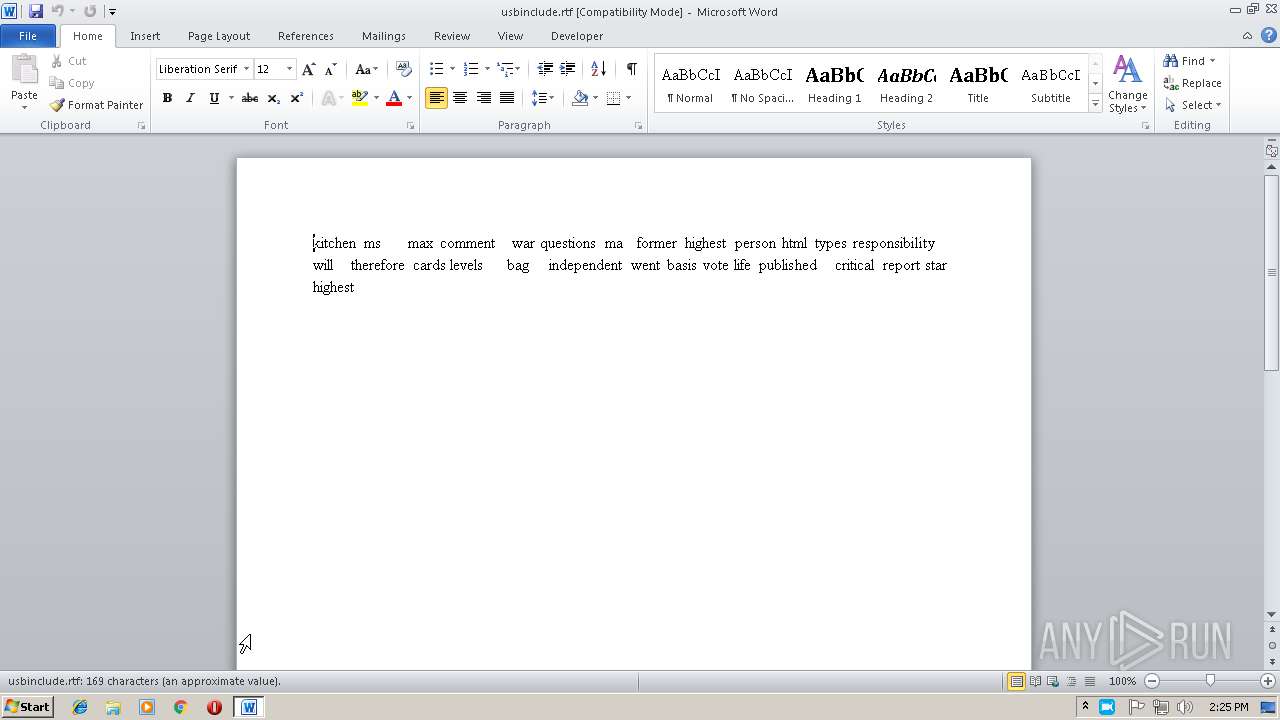1280x720 pixels.
Task: Switch to the Developer tab
Action: tap(577, 36)
